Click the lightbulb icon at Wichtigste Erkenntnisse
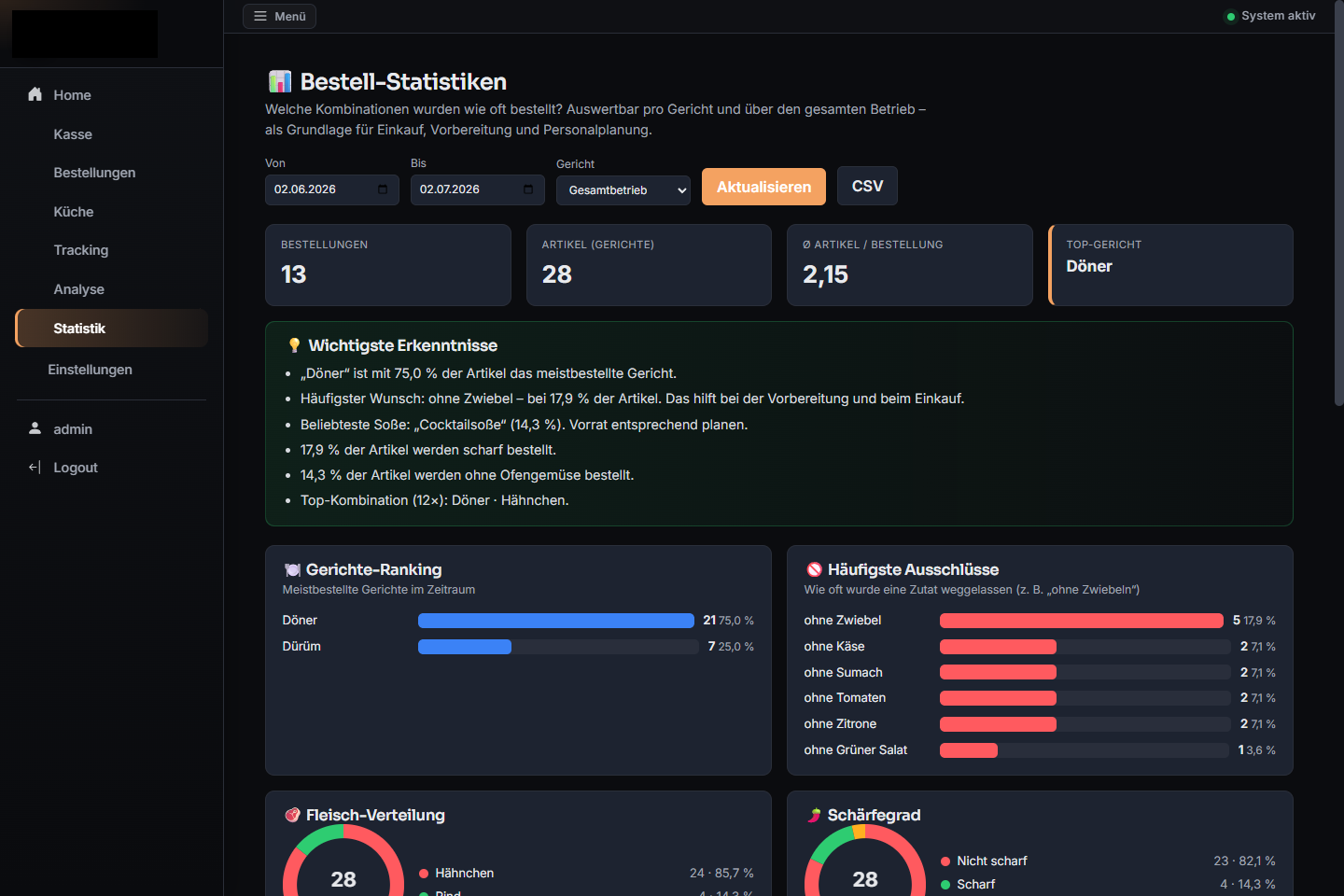Viewport: 1344px width, 896px height. point(295,345)
